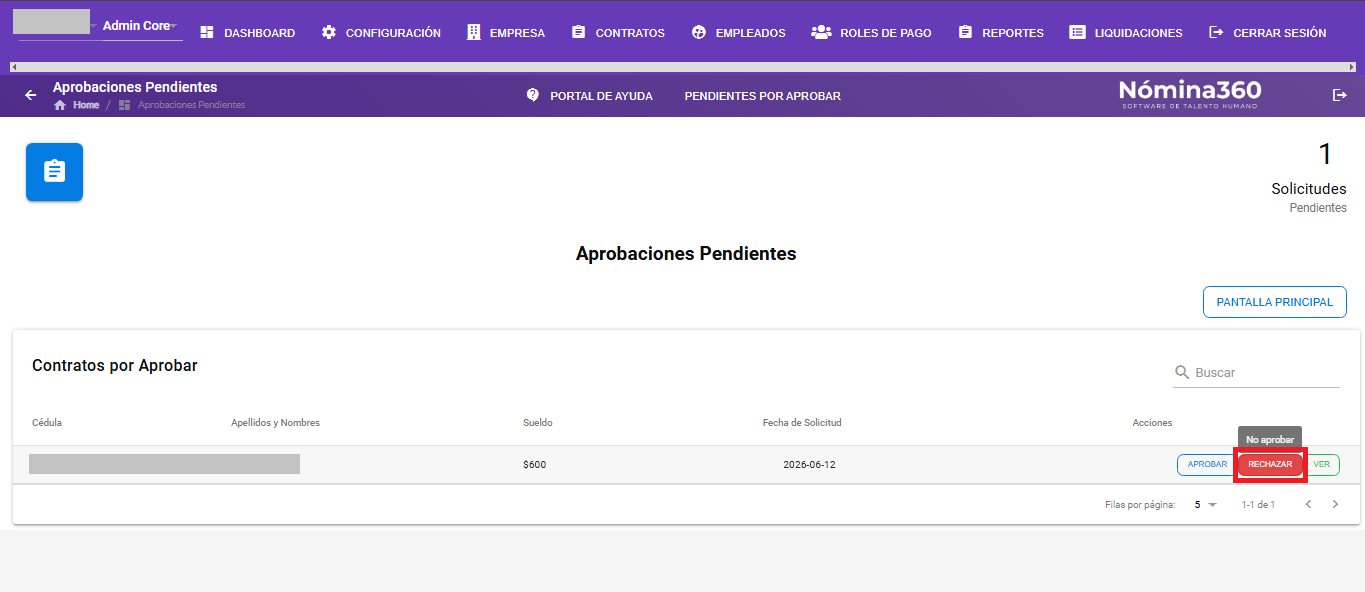Open the Contratos menu
This screenshot has width=1365, height=592.
click(x=618, y=33)
